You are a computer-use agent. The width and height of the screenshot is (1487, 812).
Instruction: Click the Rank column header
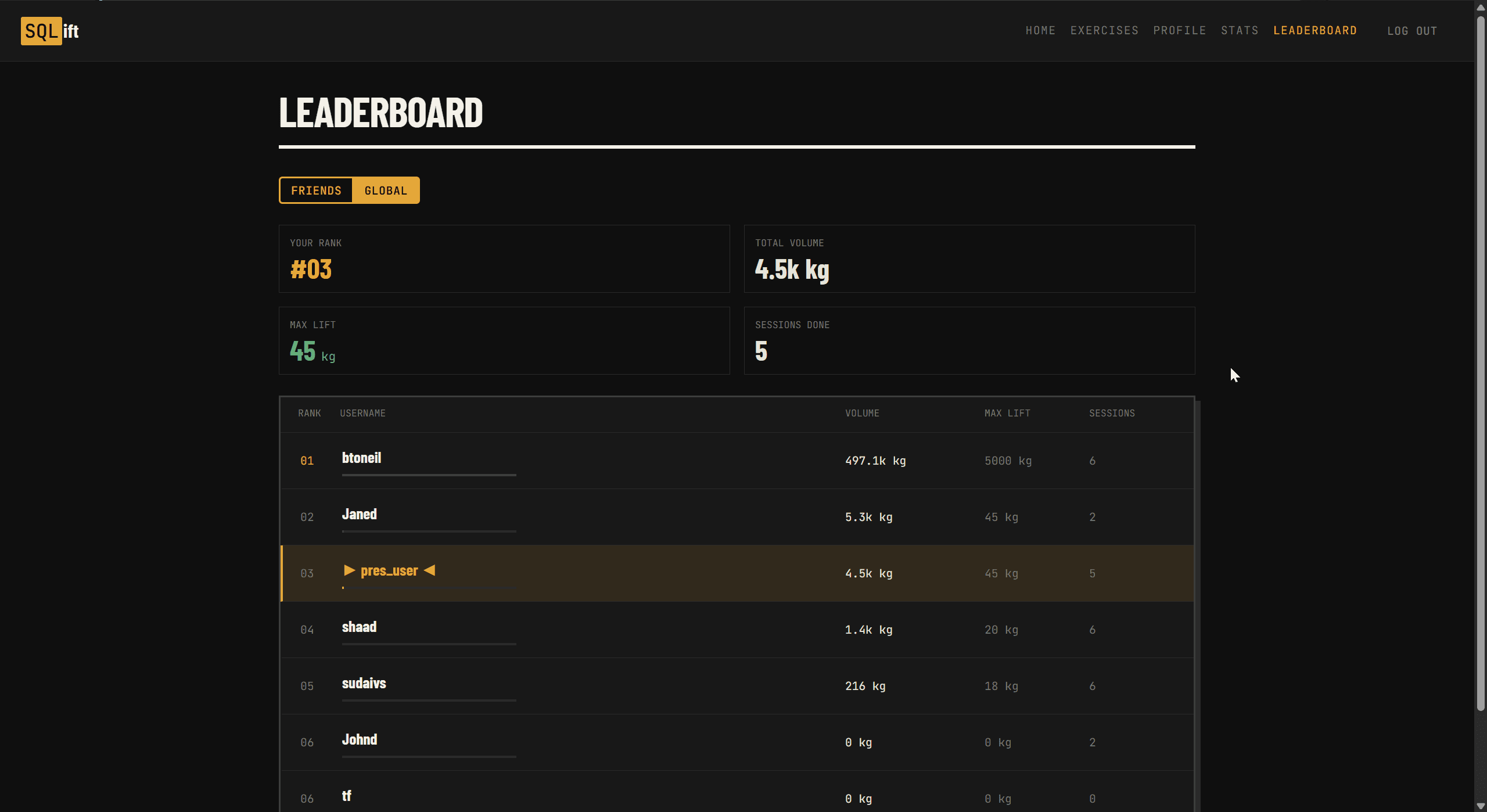[x=310, y=413]
